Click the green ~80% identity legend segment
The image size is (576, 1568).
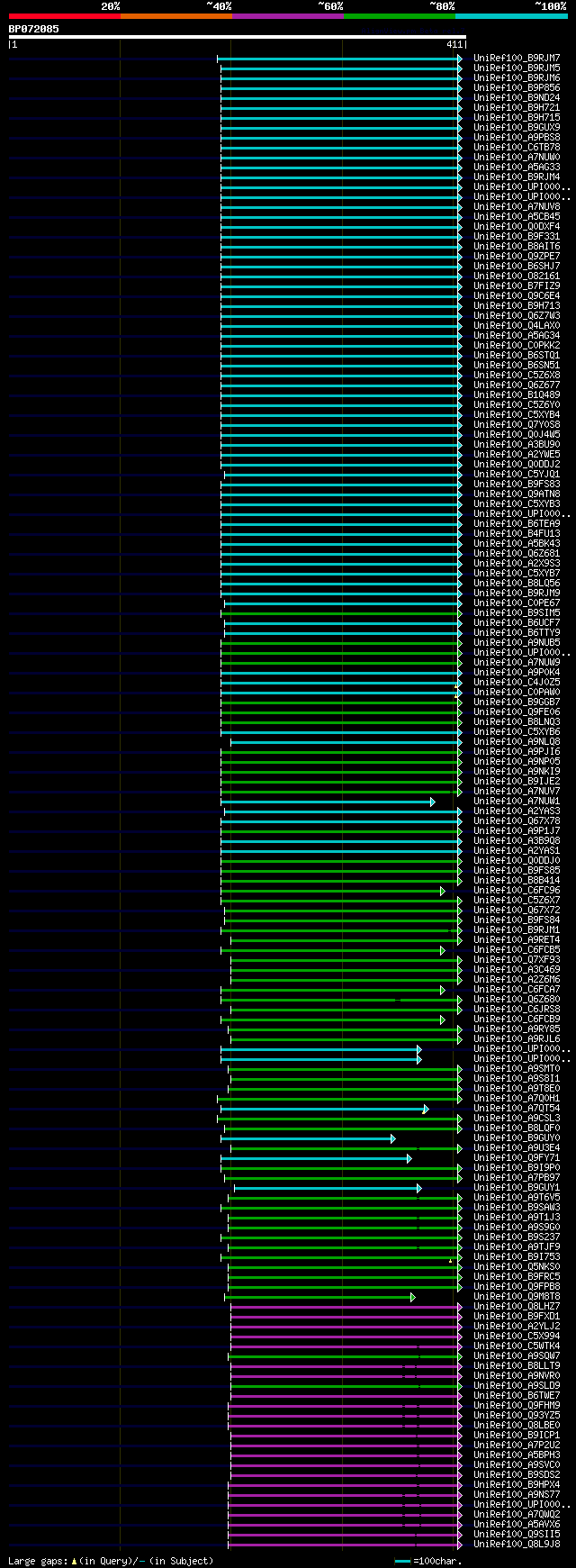pos(399,15)
